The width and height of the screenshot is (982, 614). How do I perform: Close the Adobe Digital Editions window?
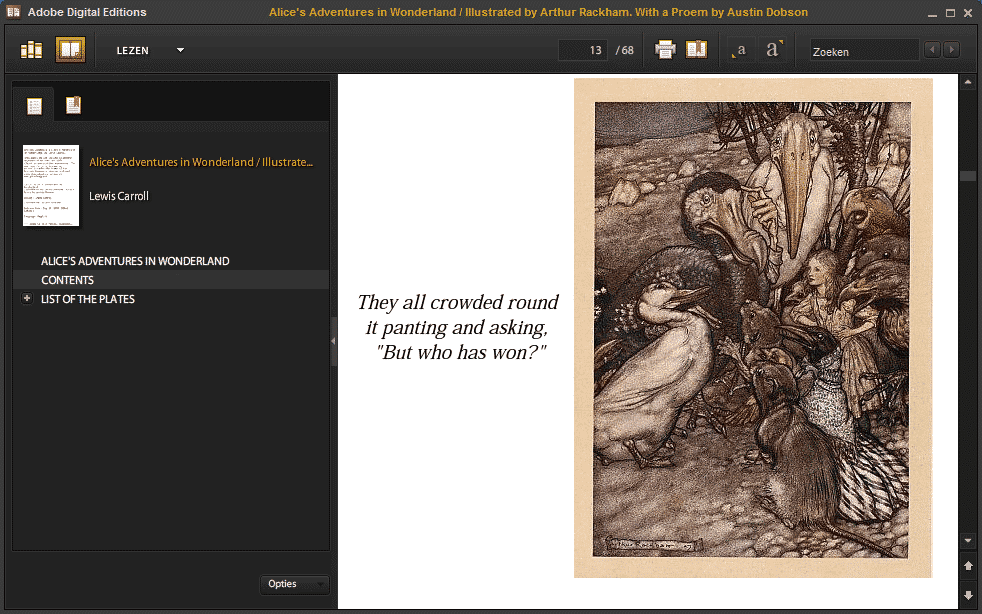point(968,13)
